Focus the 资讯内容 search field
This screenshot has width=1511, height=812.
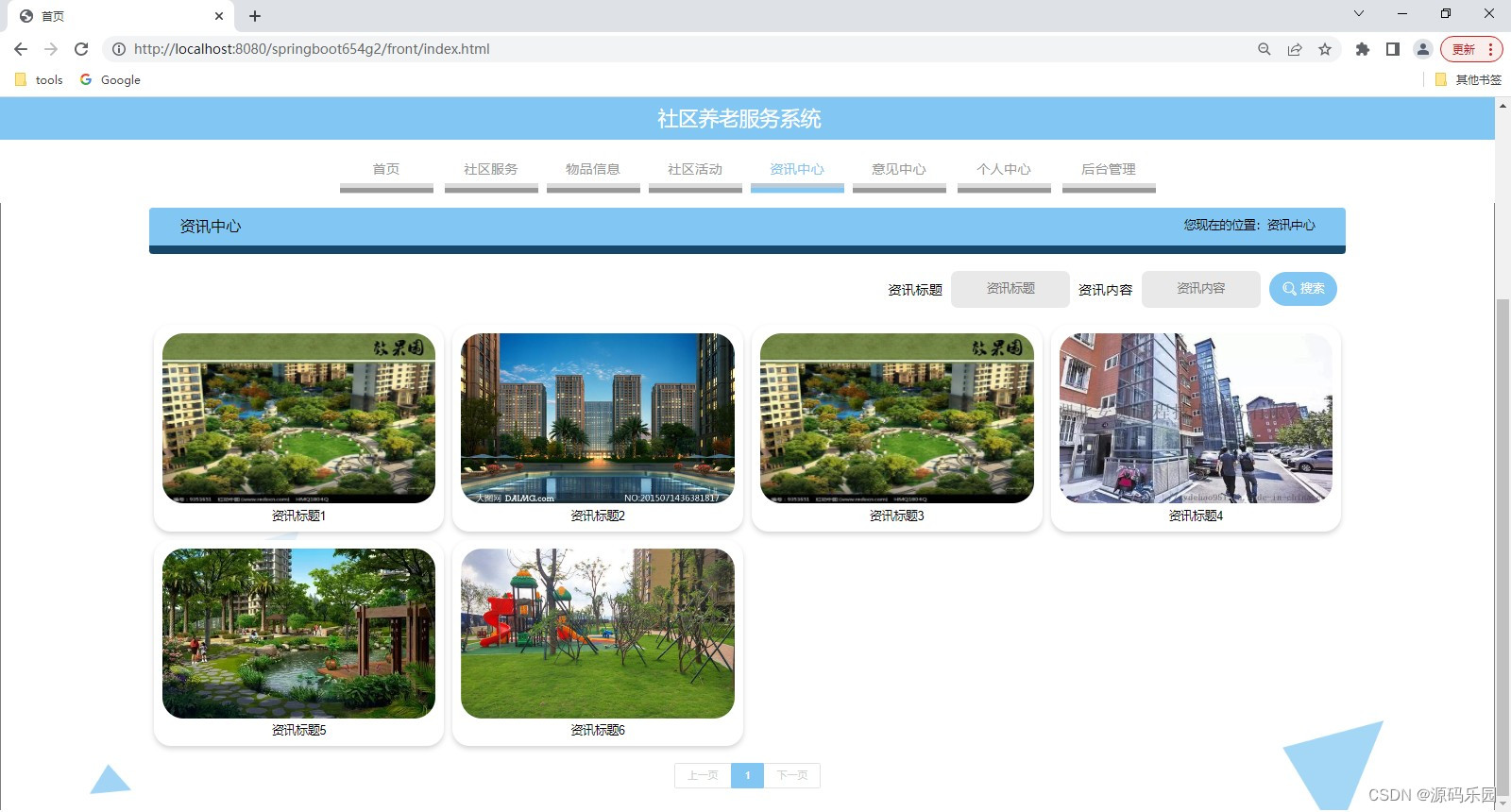click(x=1201, y=289)
